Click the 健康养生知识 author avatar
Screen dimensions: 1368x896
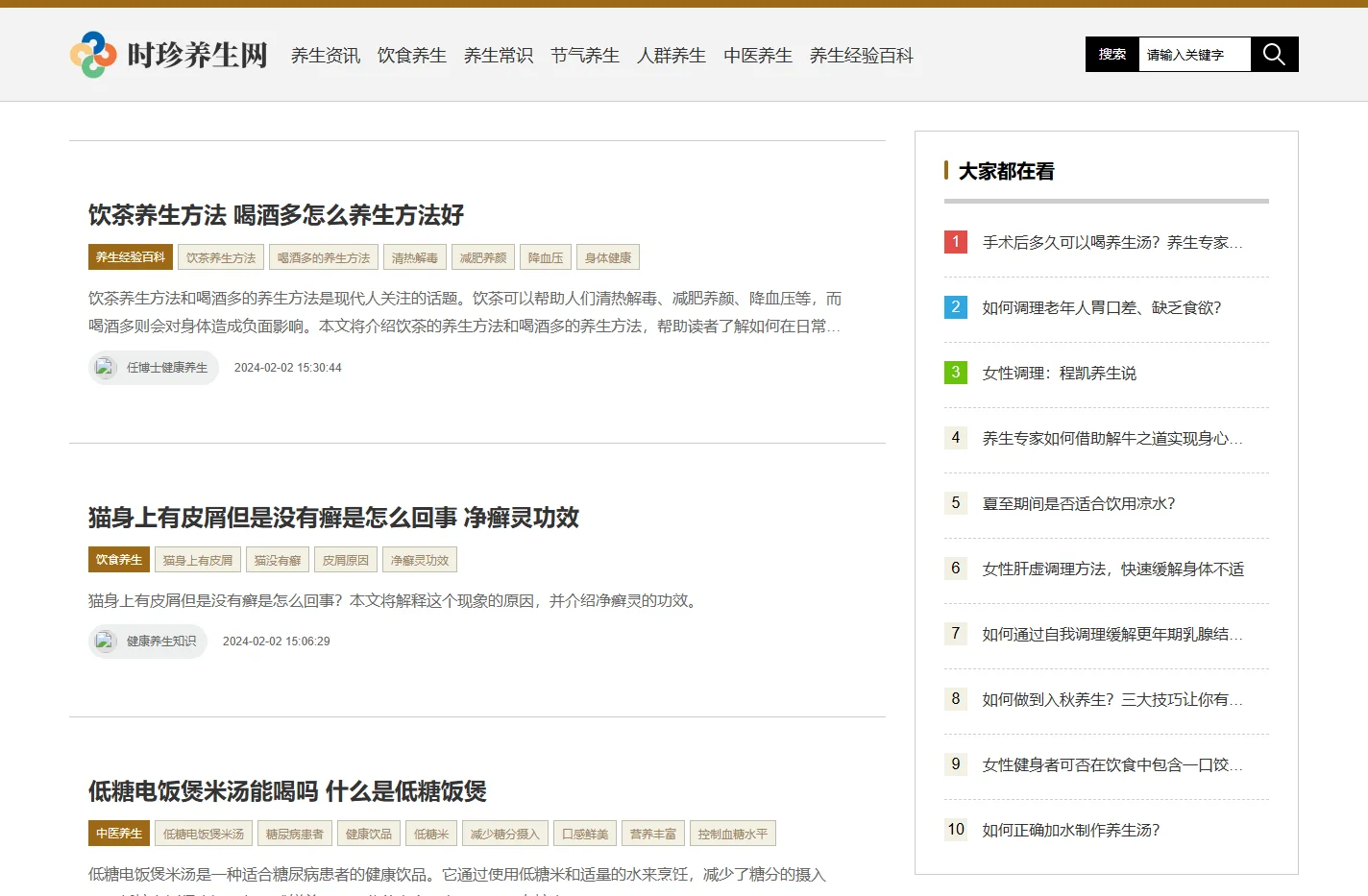pyautogui.click(x=105, y=642)
